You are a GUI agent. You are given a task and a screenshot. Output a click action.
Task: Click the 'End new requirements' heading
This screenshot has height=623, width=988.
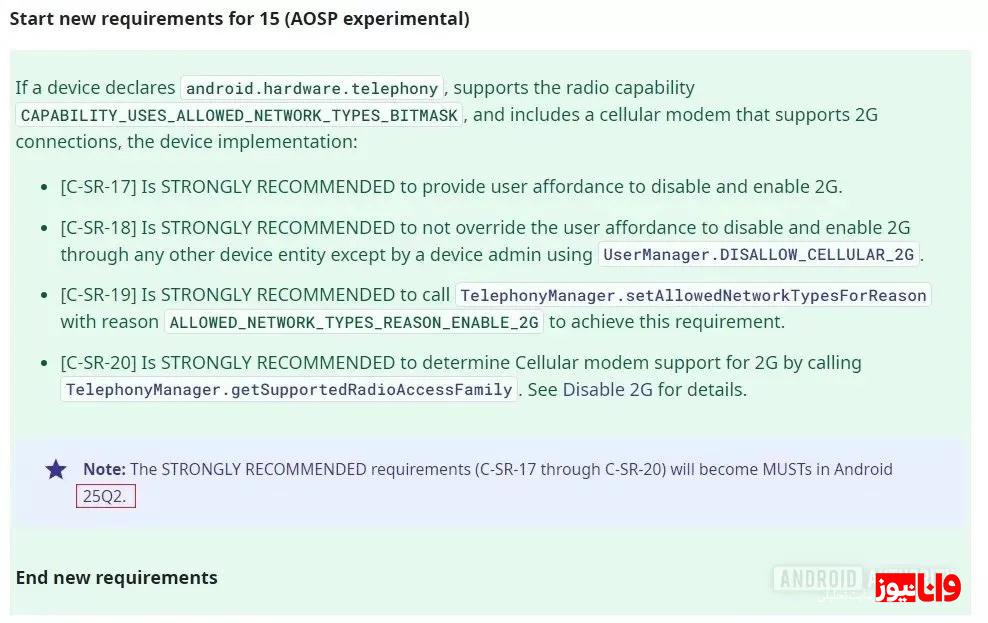[x=116, y=577]
